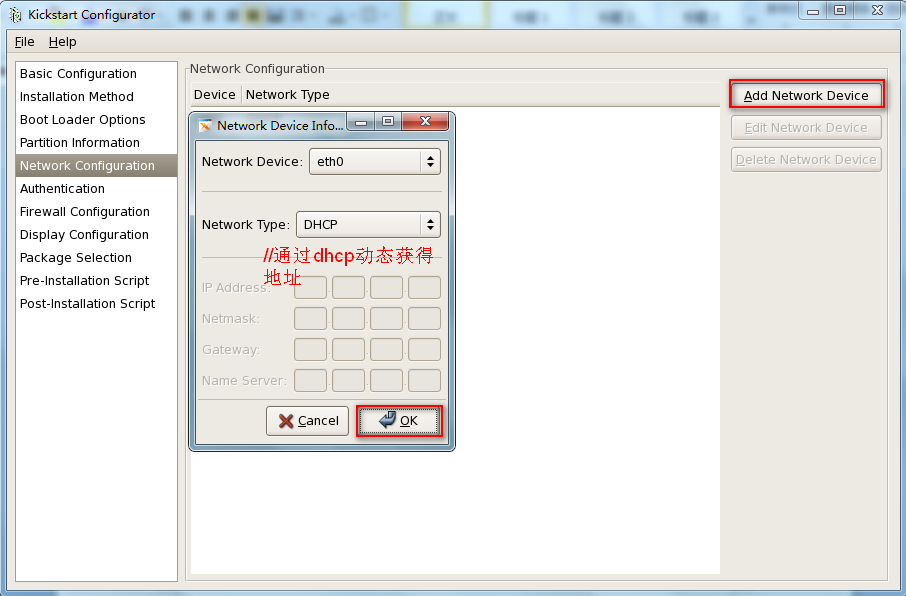Open the Network Device eth0 dropdown
The width and height of the screenshot is (906, 596).
pyautogui.click(x=375, y=162)
